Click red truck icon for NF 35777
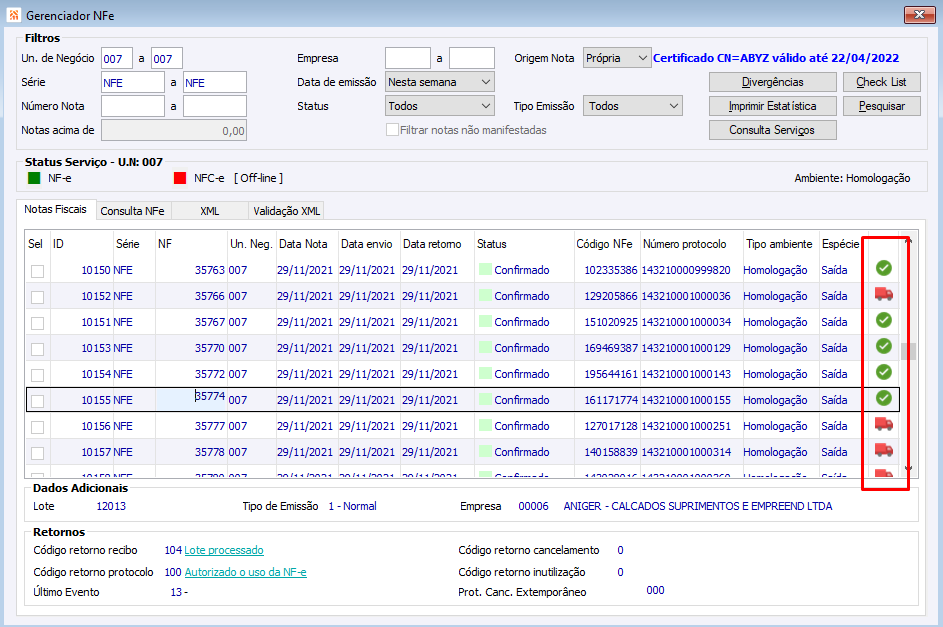943x627 pixels. [x=883, y=424]
